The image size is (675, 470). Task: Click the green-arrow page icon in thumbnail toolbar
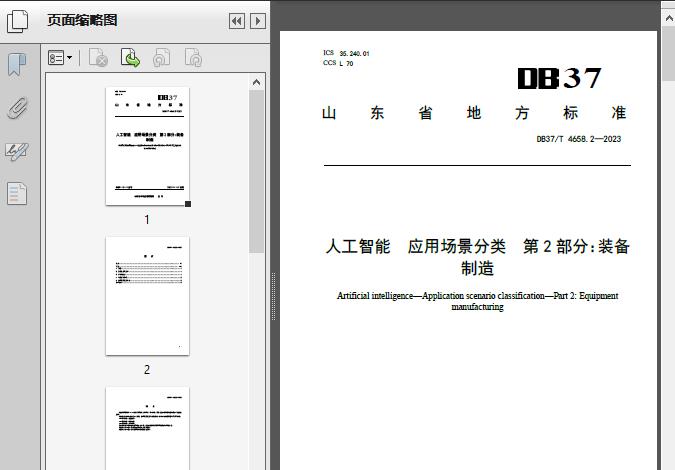(130, 59)
